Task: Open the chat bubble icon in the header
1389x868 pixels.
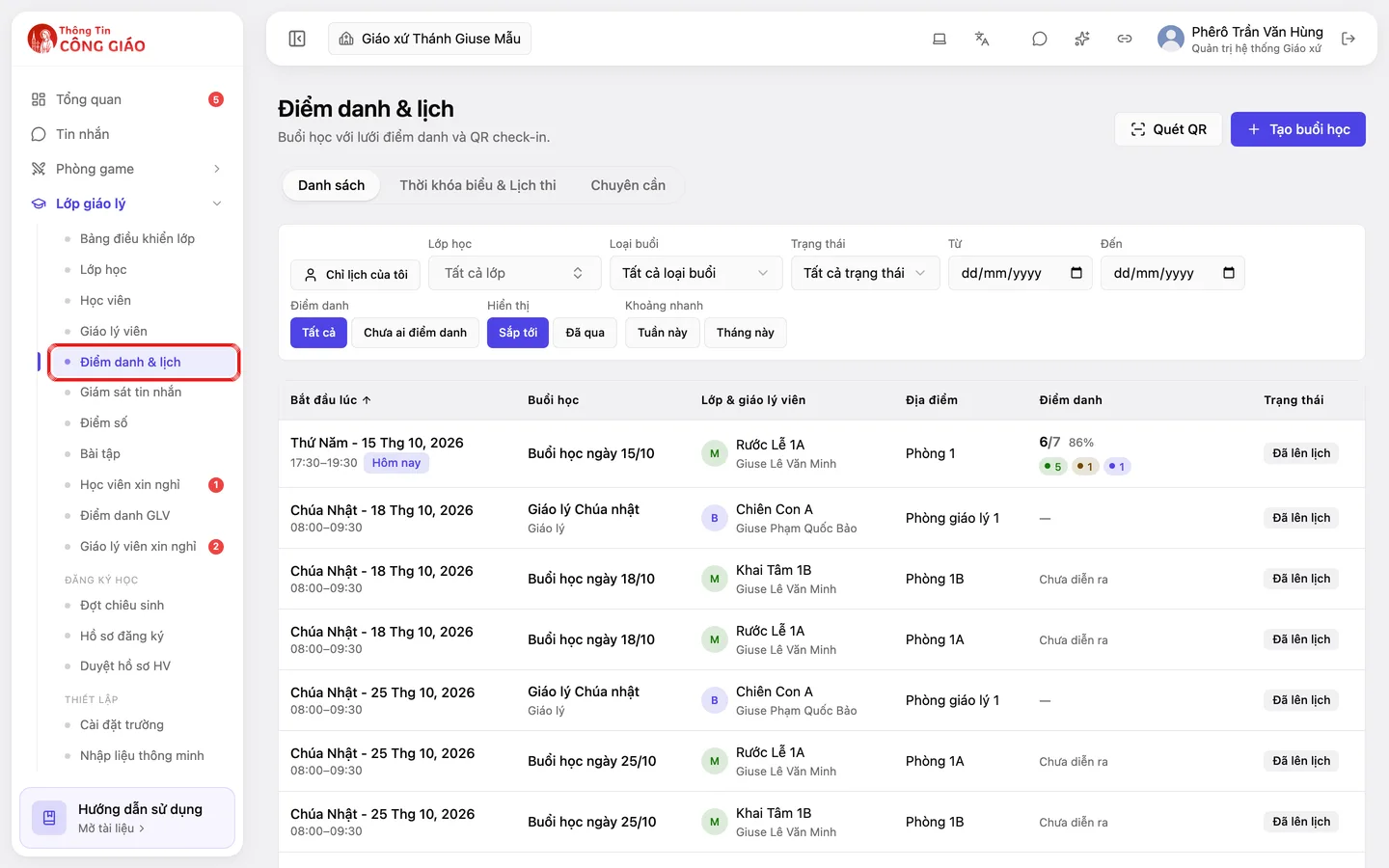Action: pos(1039,39)
